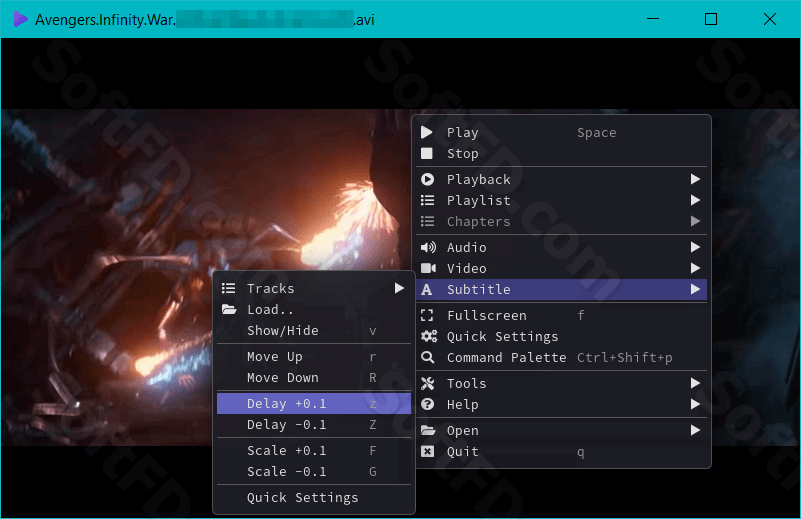
Task: Click the Quick Settings gears icon
Action: pyautogui.click(x=429, y=336)
